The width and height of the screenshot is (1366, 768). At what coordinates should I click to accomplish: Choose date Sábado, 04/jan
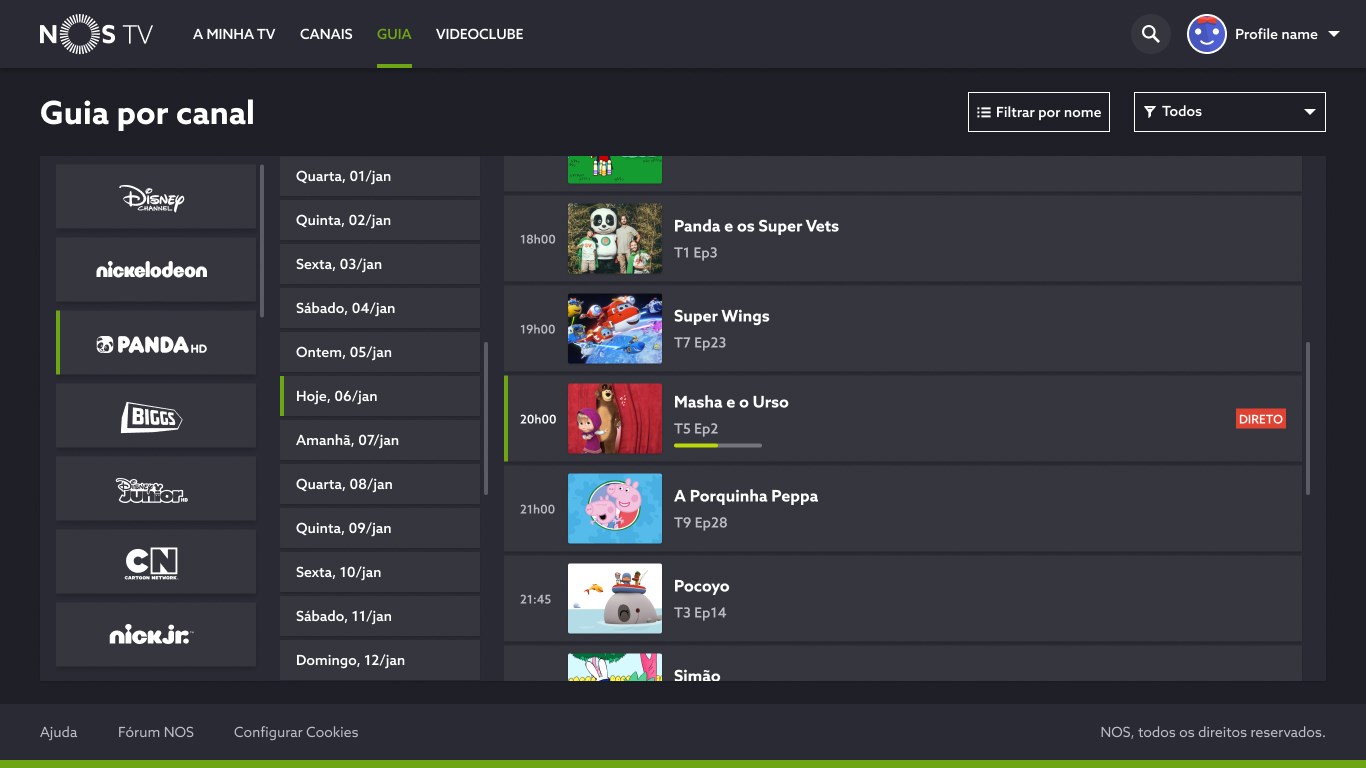(x=380, y=308)
